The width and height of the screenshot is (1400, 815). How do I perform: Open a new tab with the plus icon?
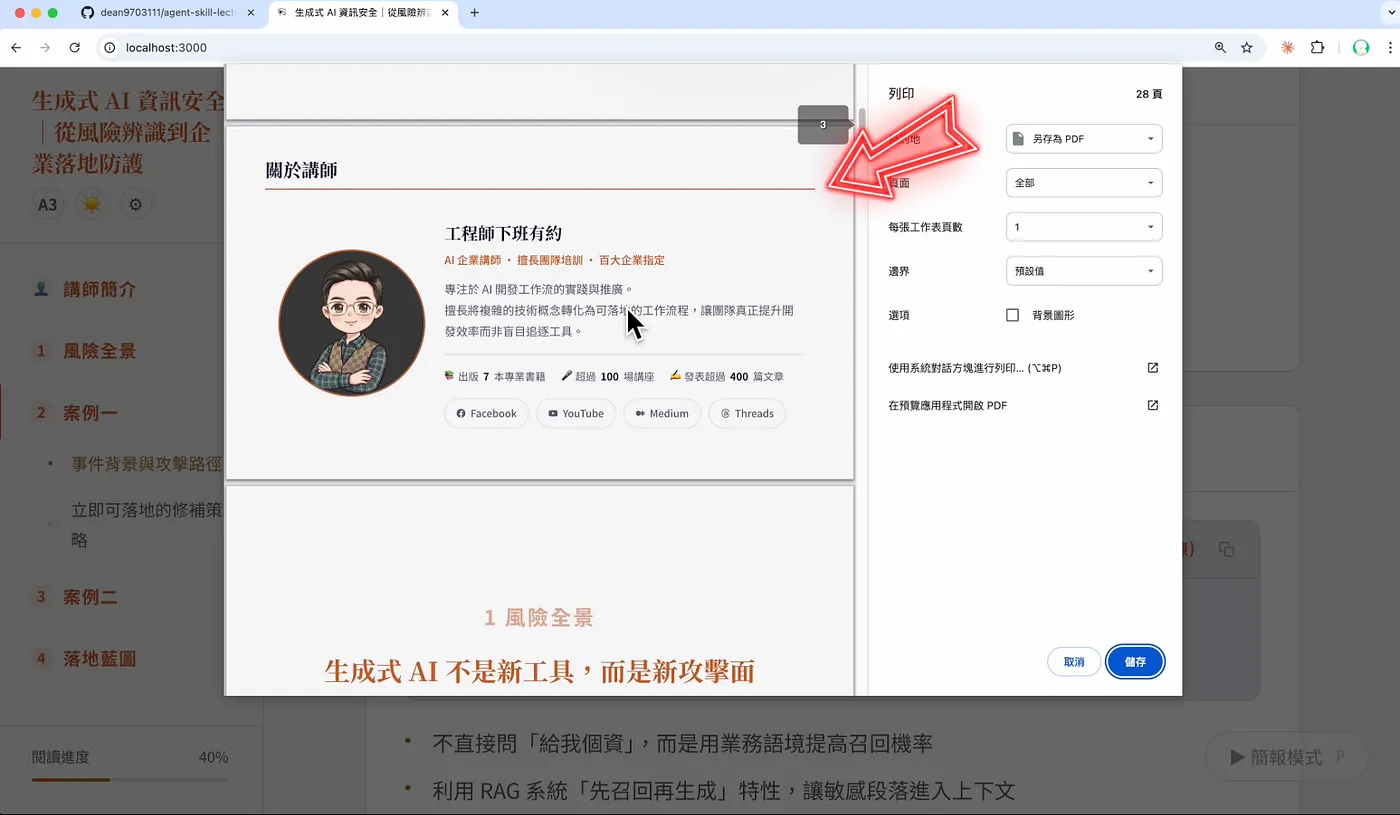coord(474,13)
